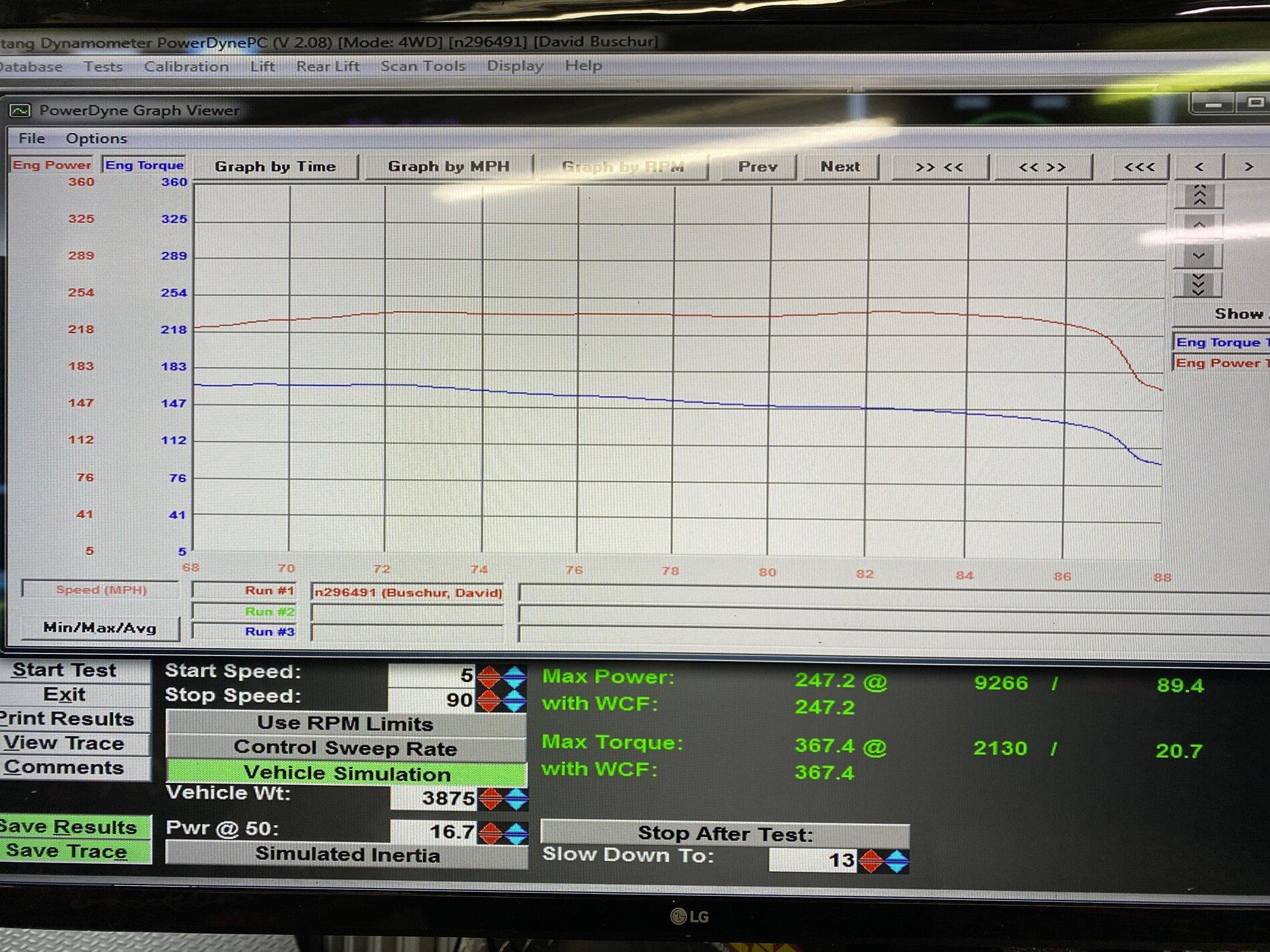Open the Database menu
1270x952 pixels.
31,66
